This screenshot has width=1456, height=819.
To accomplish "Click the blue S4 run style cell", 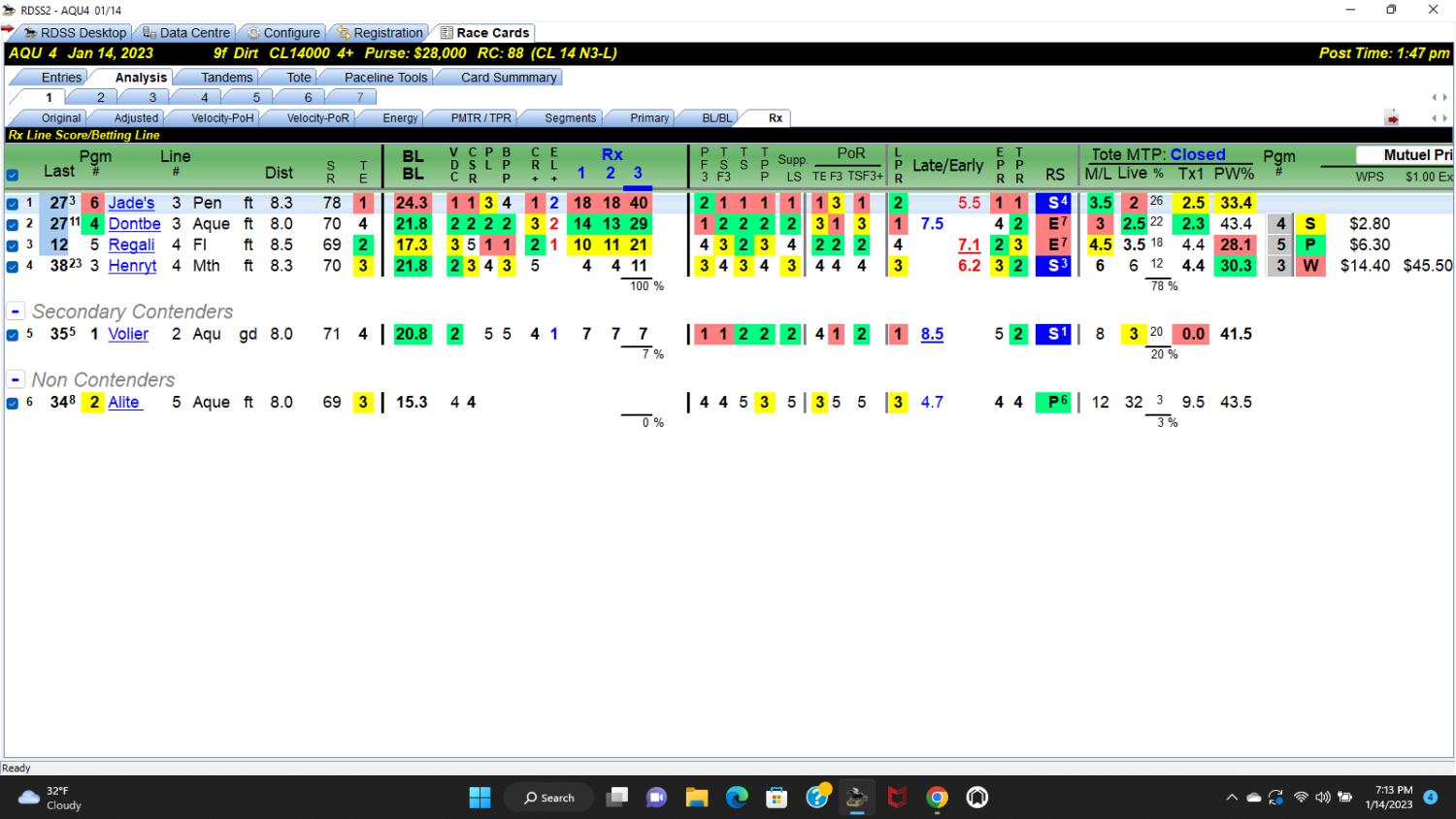I will coord(1053,203).
